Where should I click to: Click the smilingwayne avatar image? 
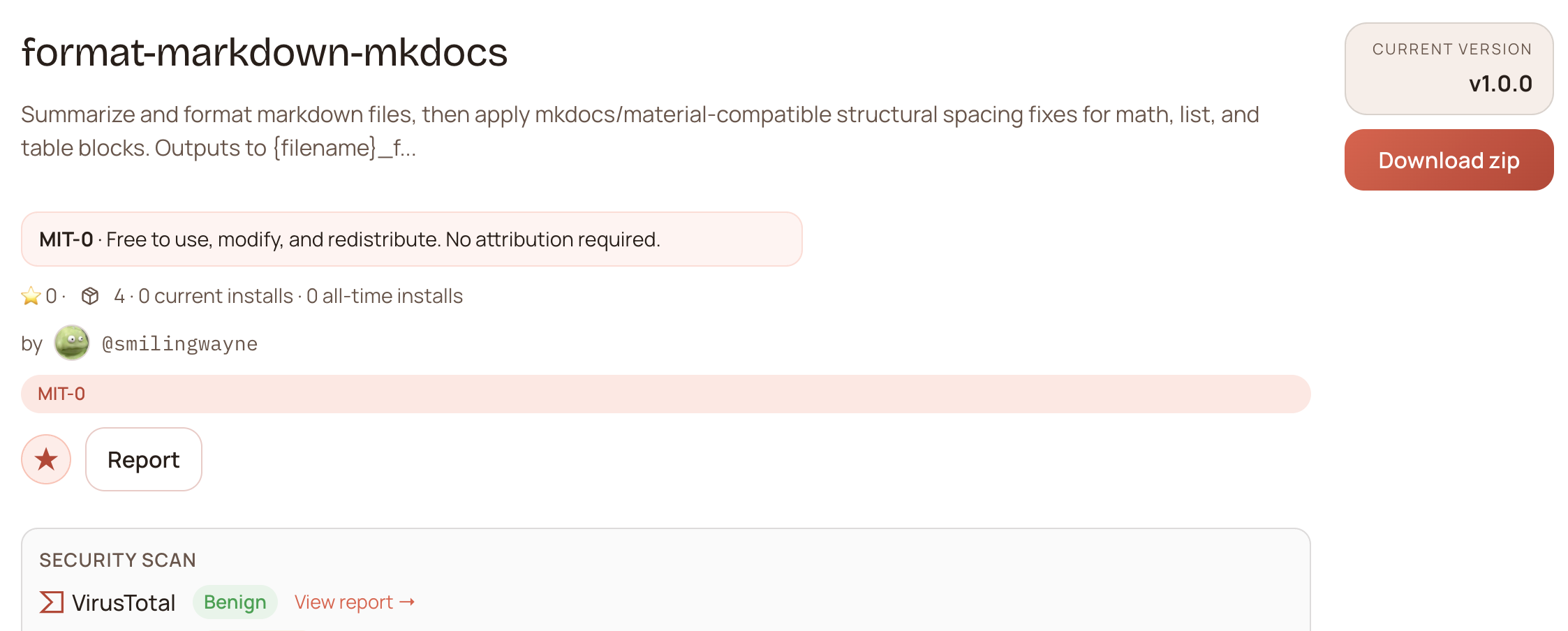72,343
